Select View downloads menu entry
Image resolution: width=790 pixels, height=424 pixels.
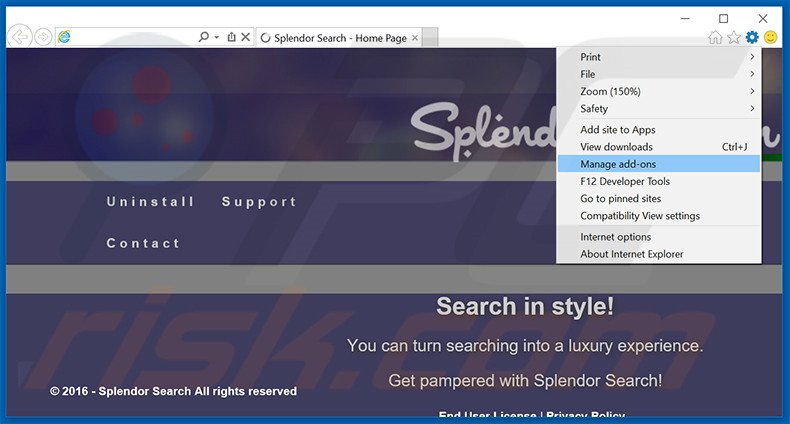(x=659, y=147)
